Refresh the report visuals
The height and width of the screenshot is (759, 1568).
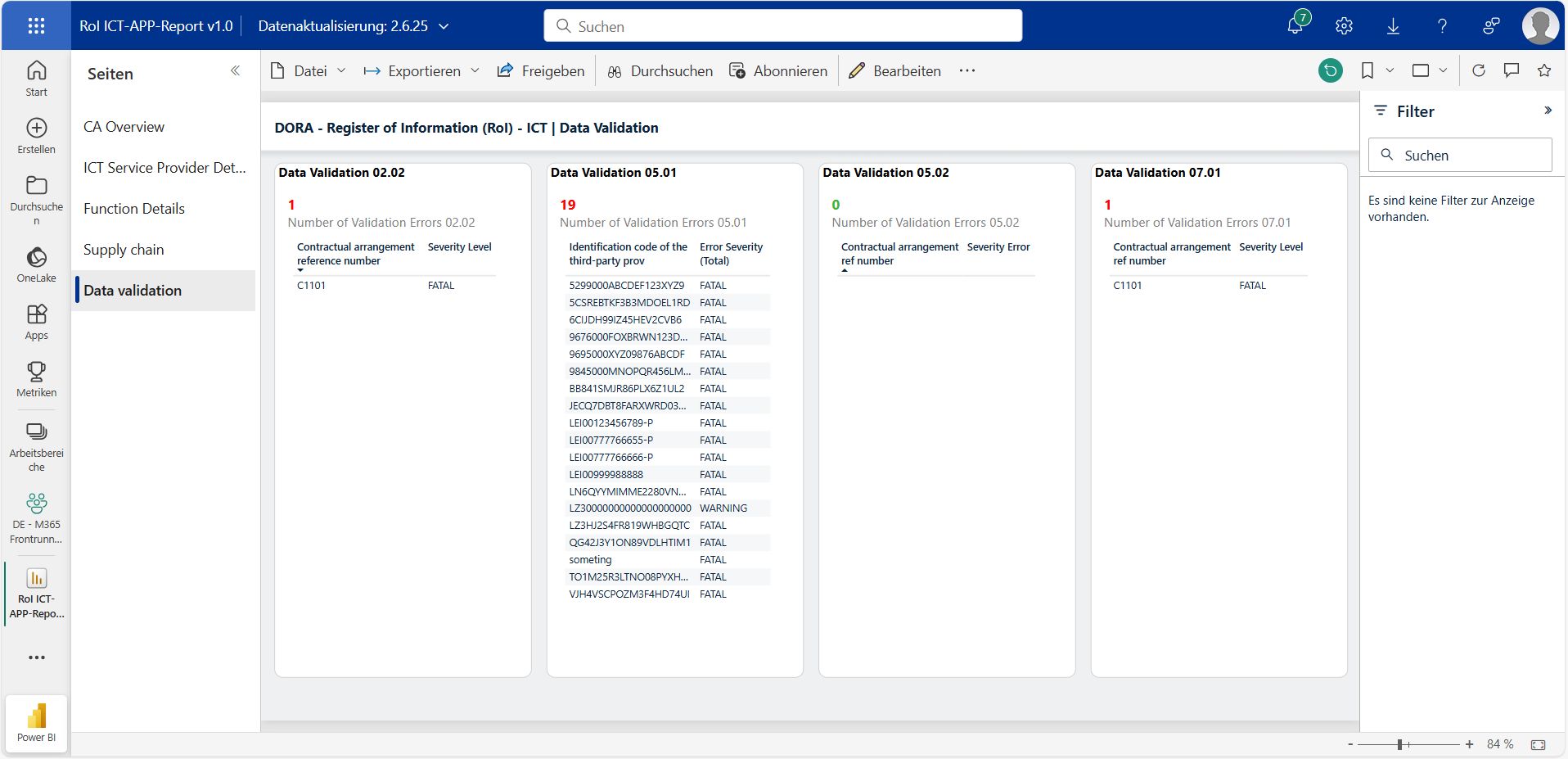coord(1479,71)
